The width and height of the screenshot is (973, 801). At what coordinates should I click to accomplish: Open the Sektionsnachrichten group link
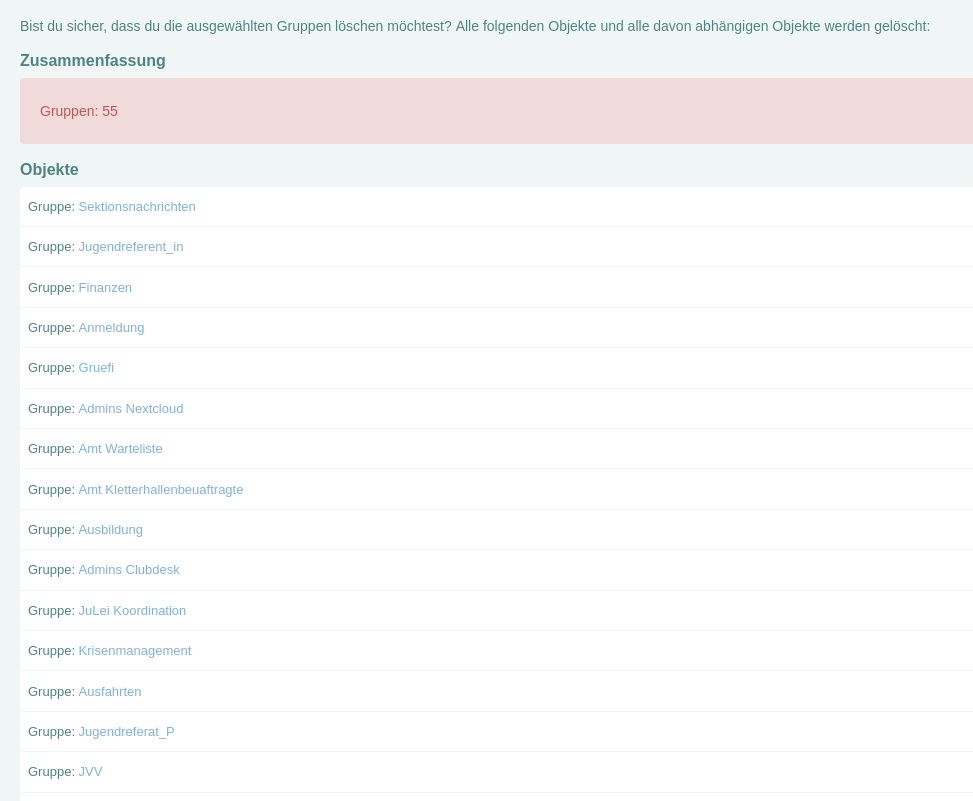pos(137,207)
